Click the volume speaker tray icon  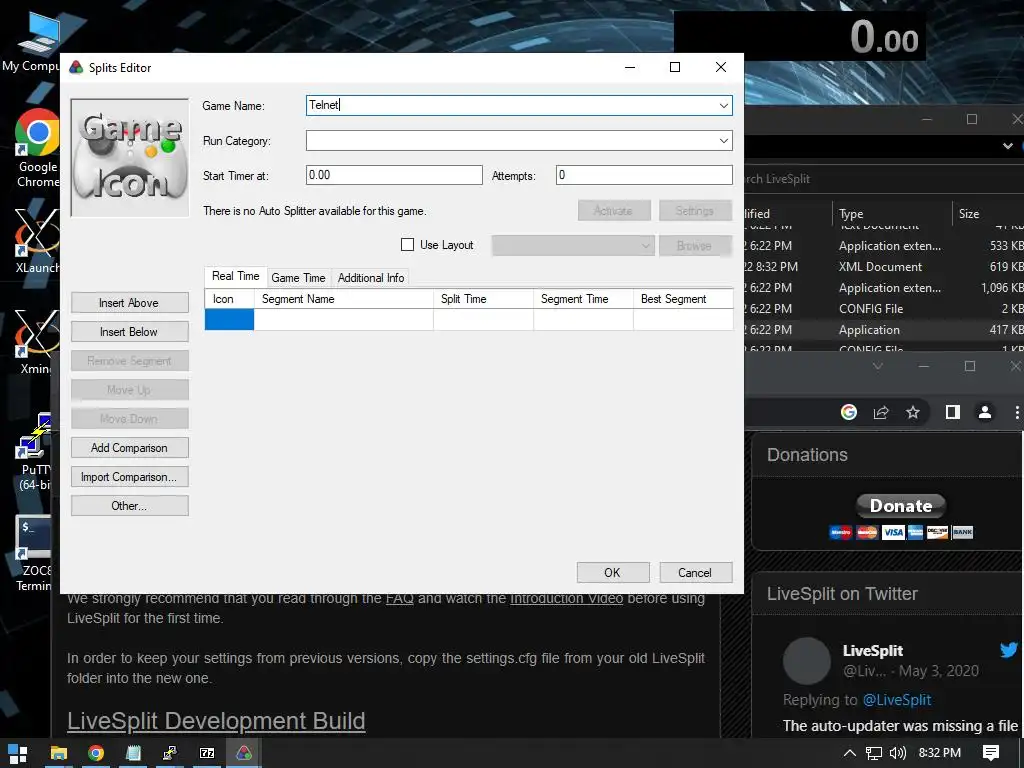[x=898, y=753]
